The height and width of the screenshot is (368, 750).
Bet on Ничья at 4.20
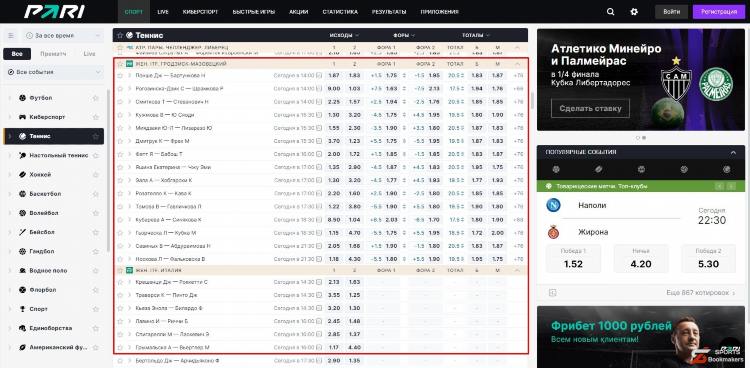point(641,259)
